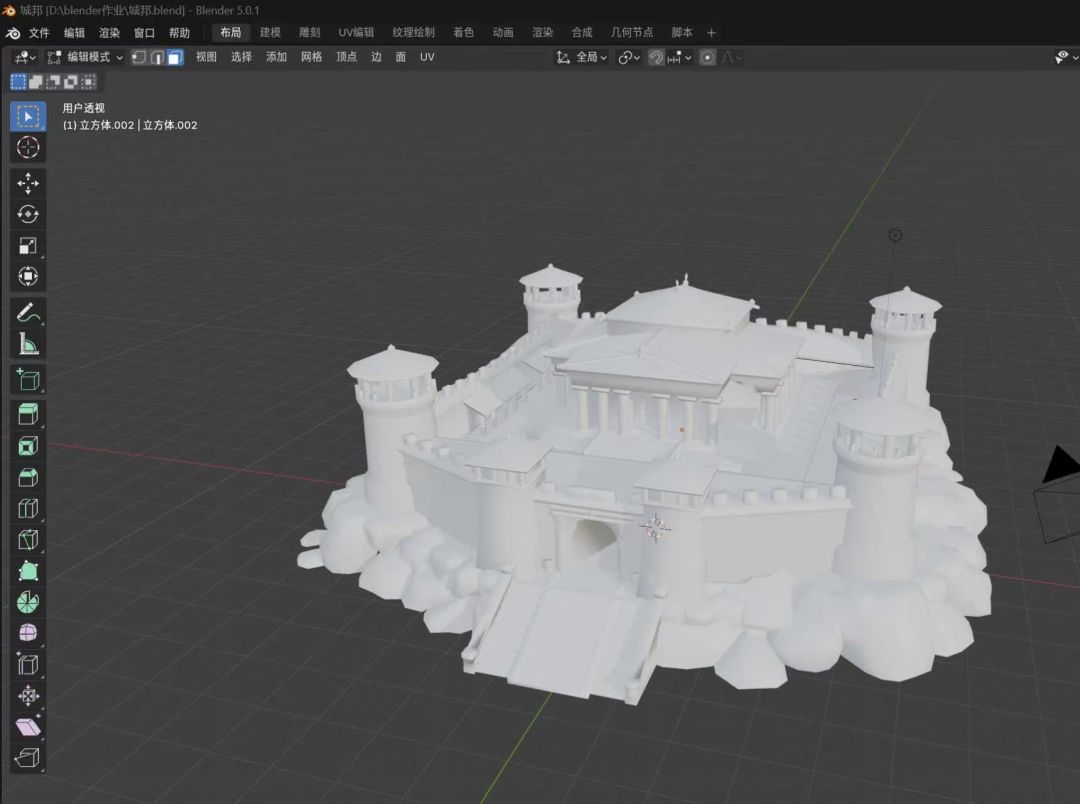
Task: Add a new workspace with plus button
Action: [x=712, y=32]
